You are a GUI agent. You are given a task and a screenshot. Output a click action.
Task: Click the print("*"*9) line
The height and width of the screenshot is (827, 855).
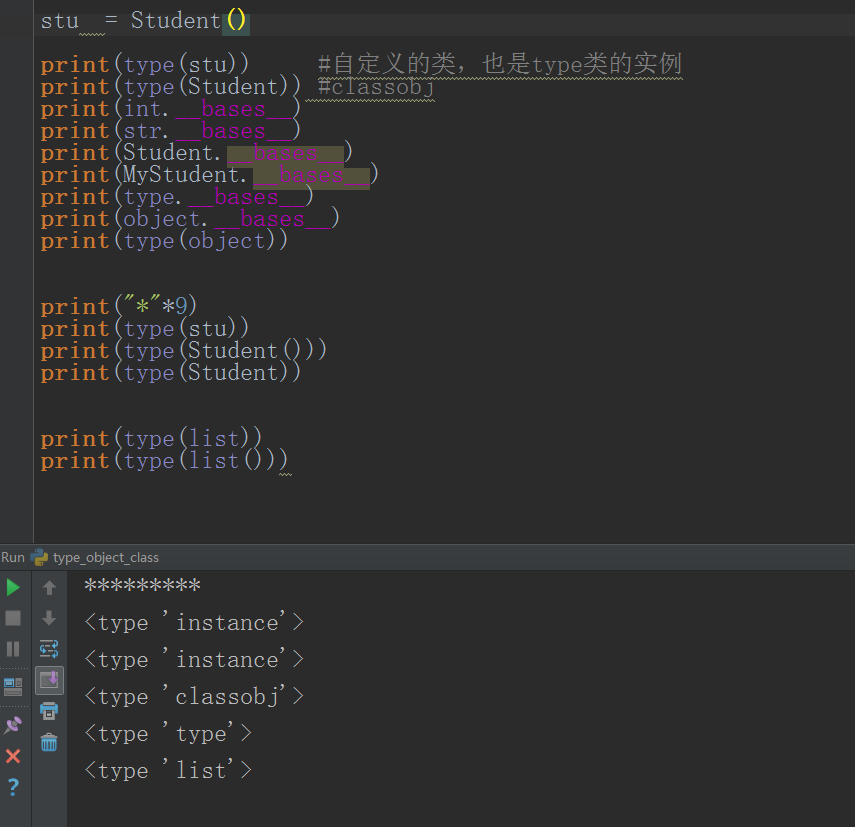pos(118,306)
